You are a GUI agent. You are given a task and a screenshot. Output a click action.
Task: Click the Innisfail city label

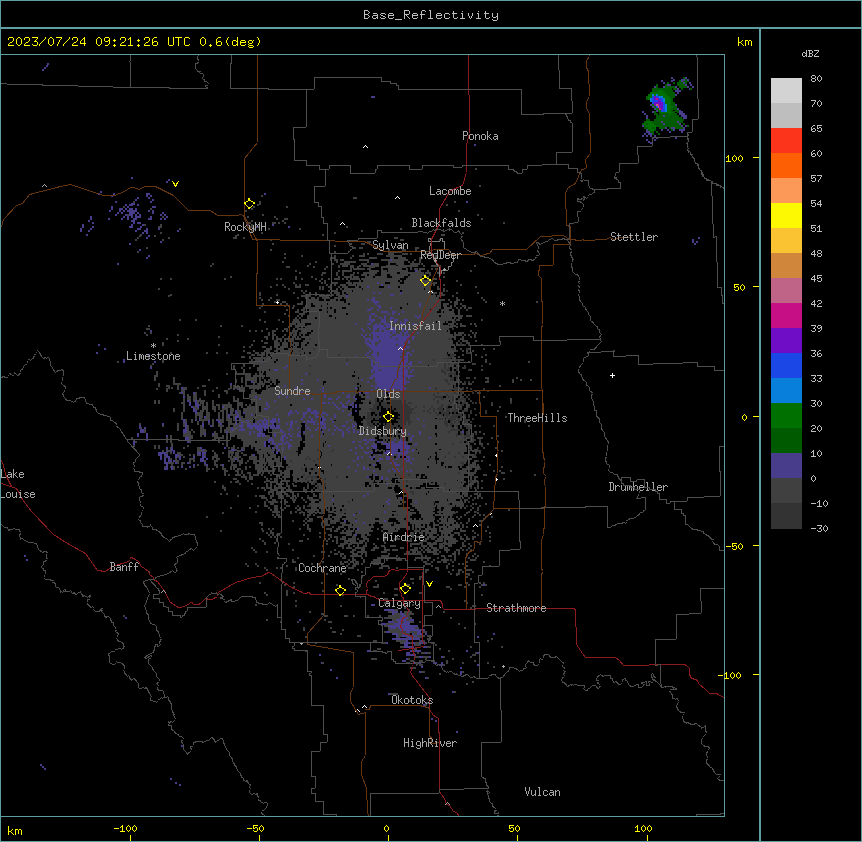click(415, 326)
